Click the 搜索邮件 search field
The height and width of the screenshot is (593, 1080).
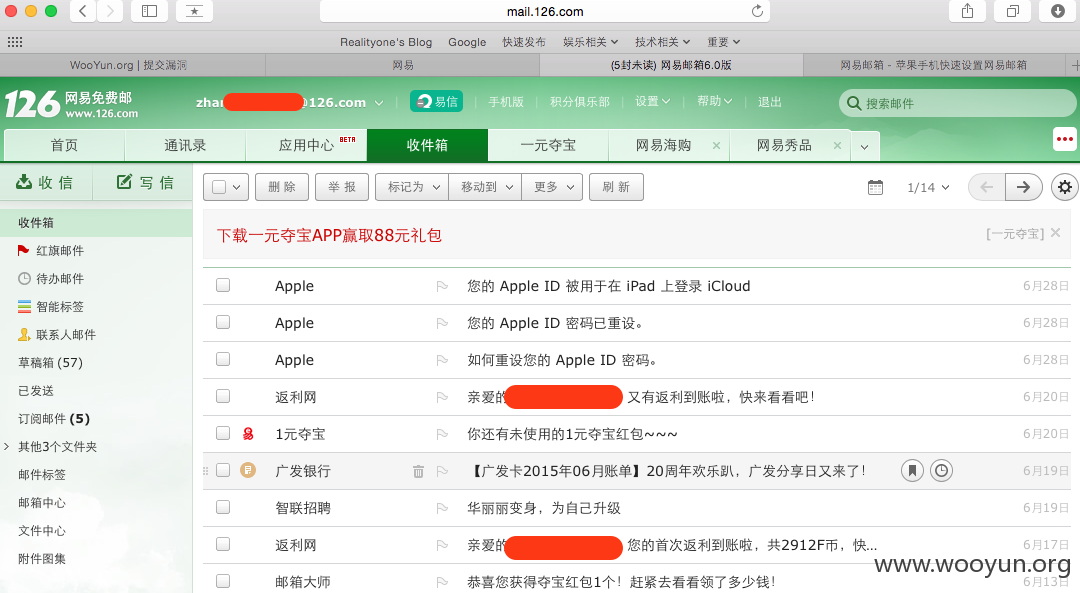tap(957, 103)
